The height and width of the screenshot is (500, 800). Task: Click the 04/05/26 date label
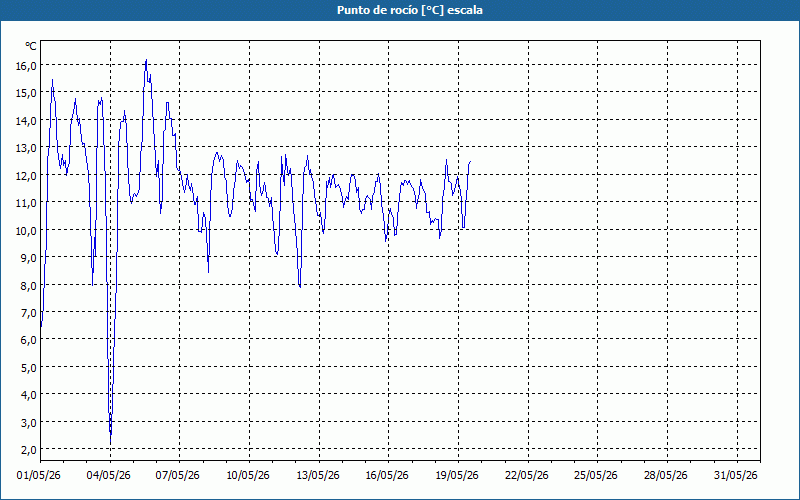(109, 476)
